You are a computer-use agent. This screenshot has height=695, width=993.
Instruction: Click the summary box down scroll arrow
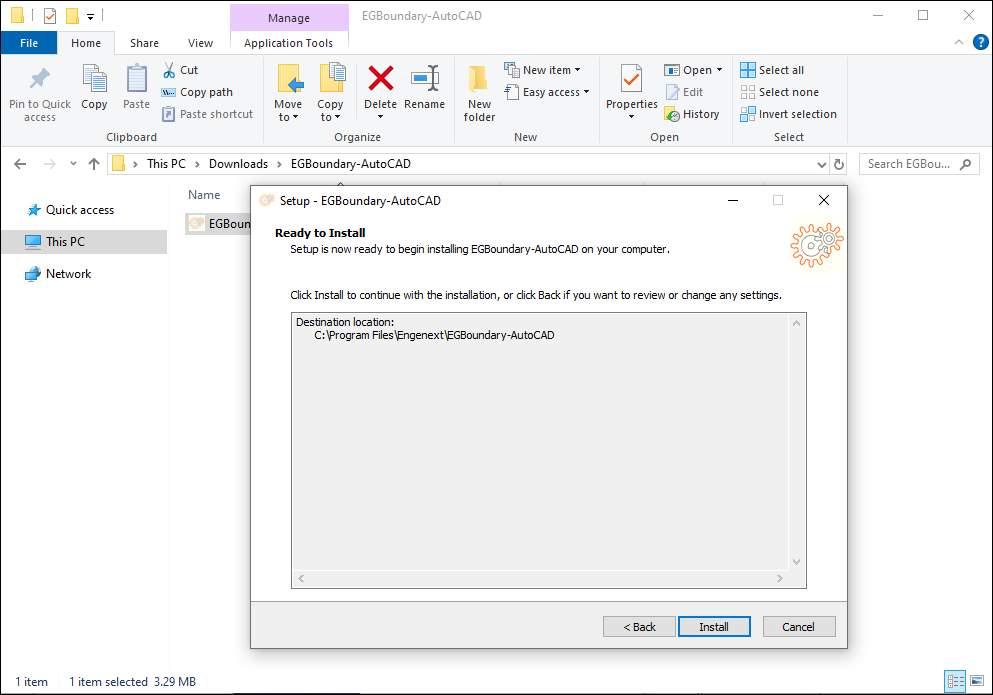click(797, 561)
